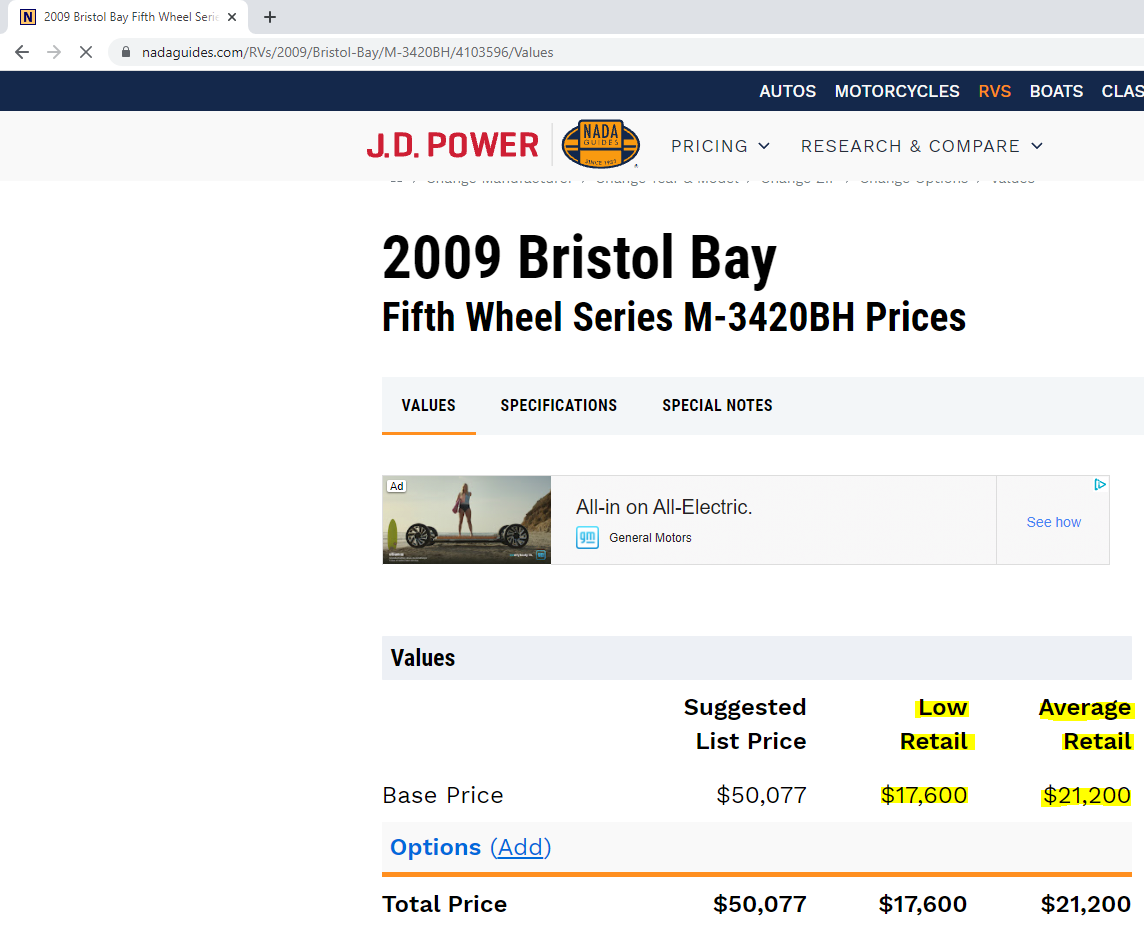Viewport: 1144px width, 940px height.
Task: Click the Add options link
Action: tap(520, 847)
